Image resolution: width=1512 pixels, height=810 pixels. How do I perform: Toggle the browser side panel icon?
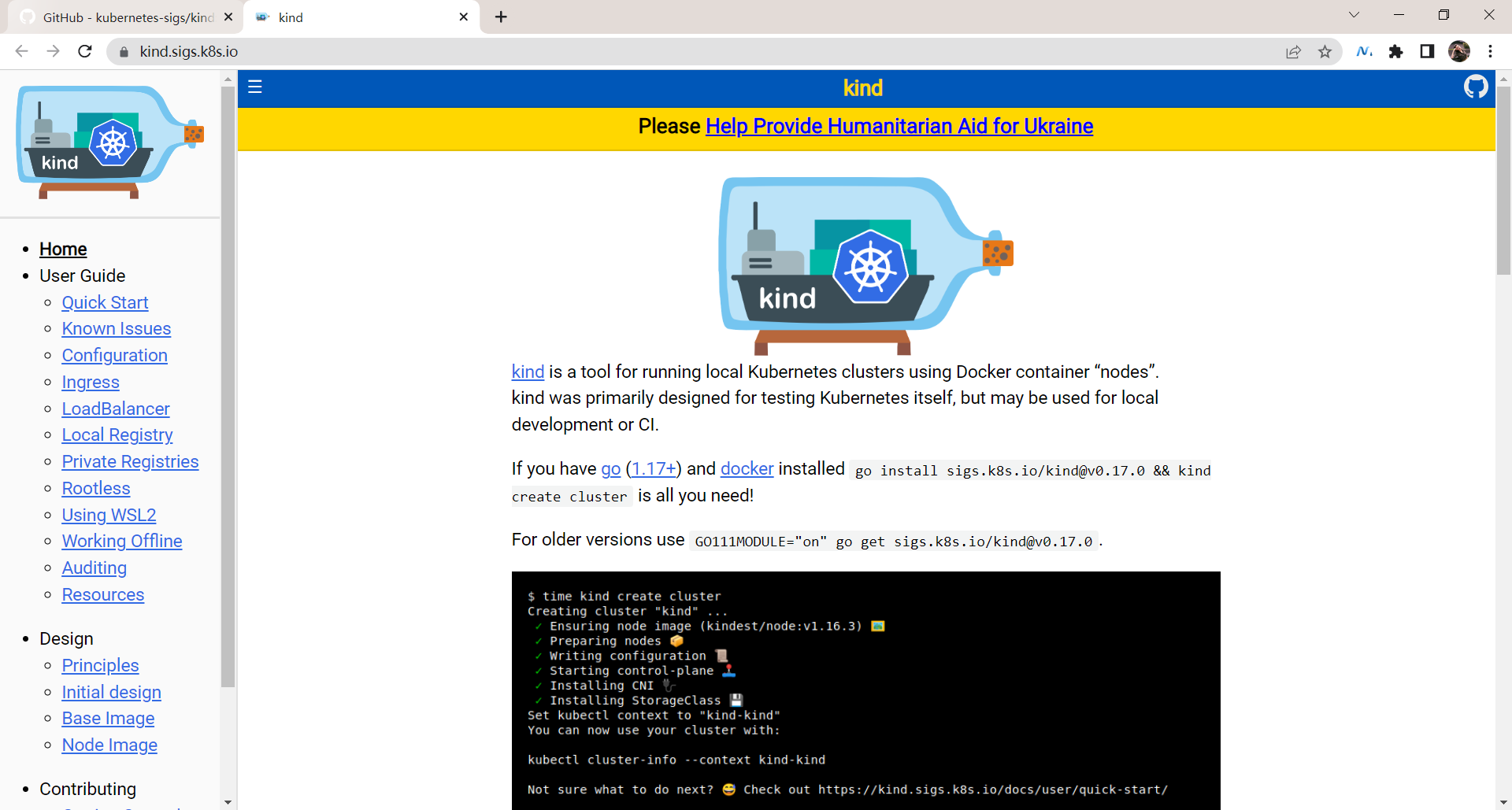(1427, 51)
